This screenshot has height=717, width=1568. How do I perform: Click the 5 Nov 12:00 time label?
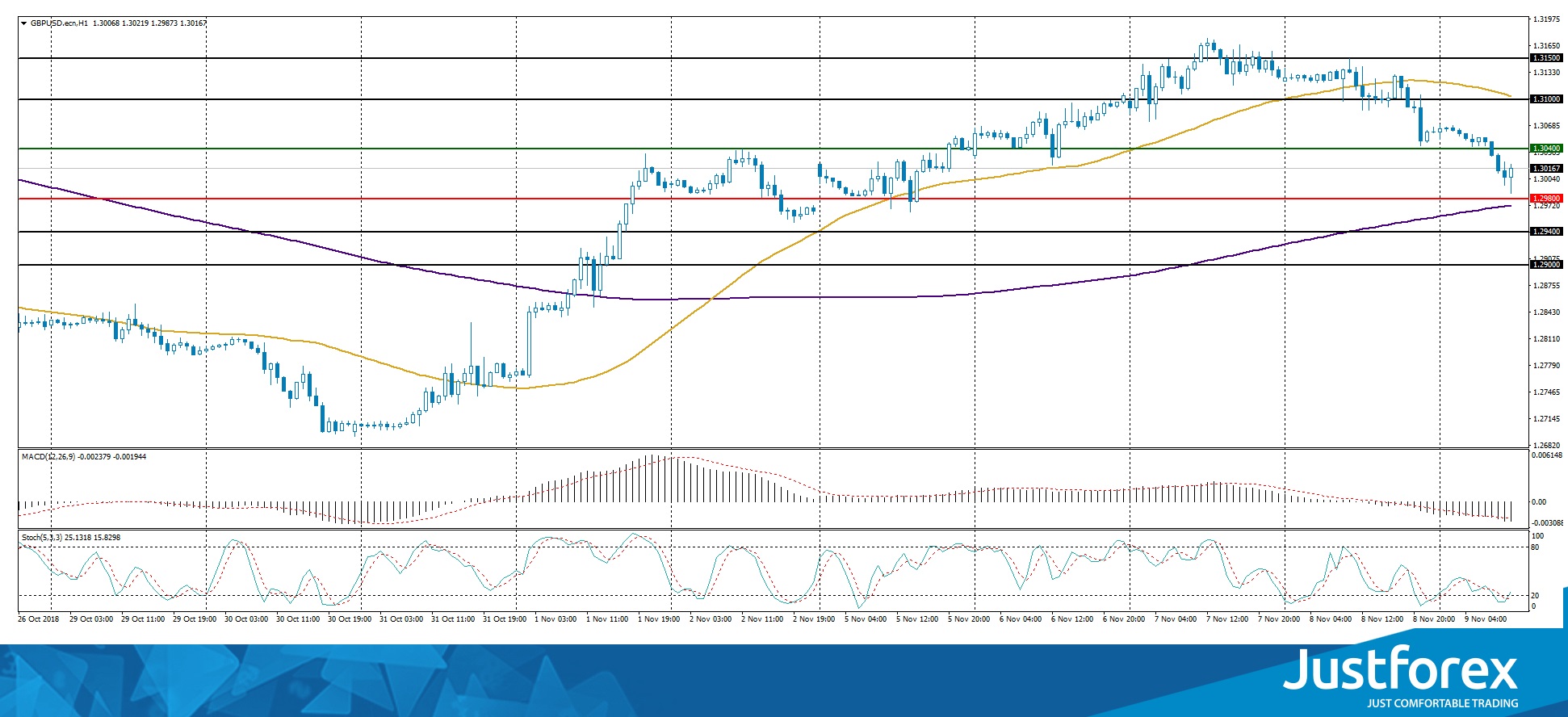click(x=917, y=619)
